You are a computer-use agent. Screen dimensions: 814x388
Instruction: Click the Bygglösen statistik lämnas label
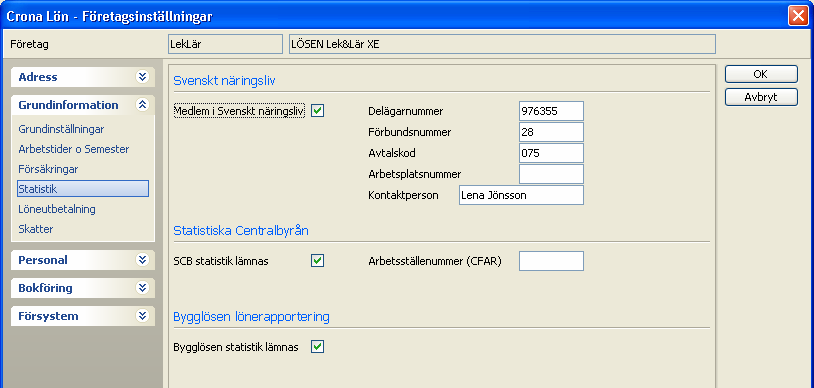click(x=236, y=347)
